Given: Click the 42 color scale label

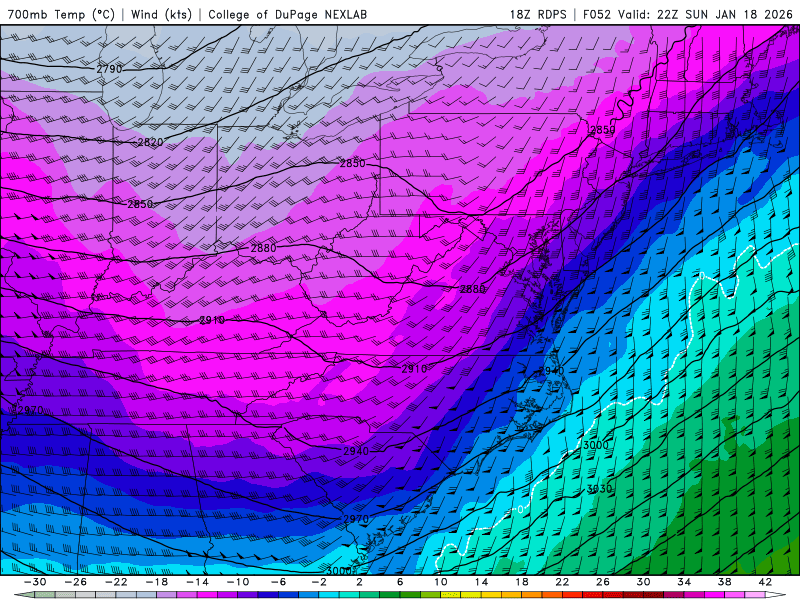Looking at the screenshot, I should 765,582.
